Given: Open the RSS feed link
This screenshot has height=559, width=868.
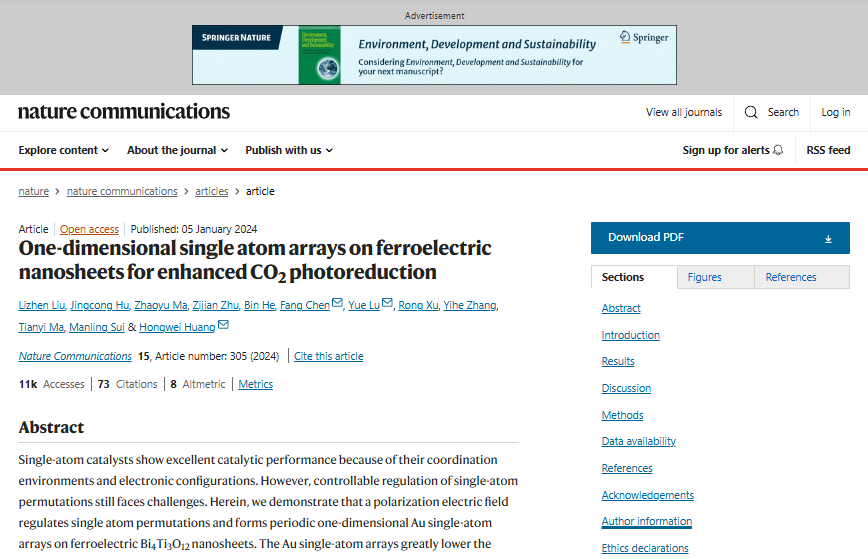Looking at the screenshot, I should (x=828, y=150).
